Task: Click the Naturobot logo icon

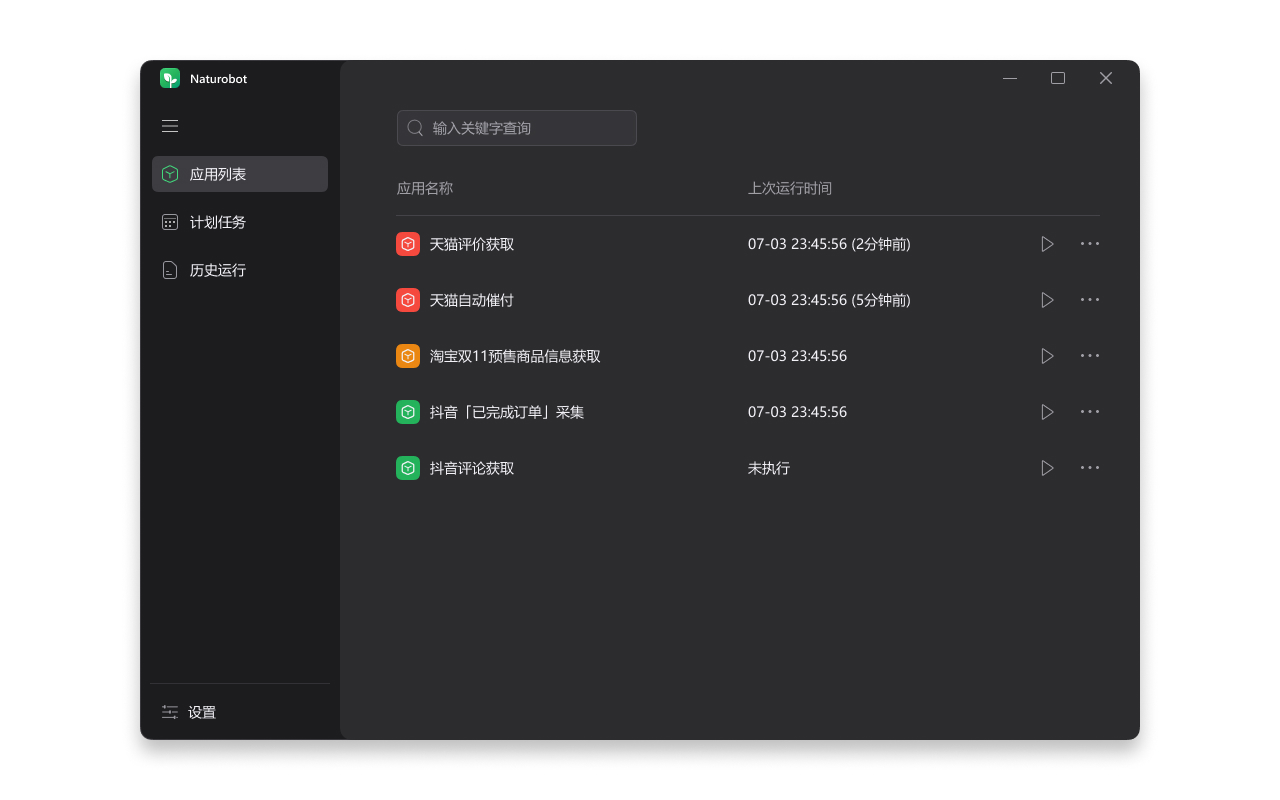Action: (170, 78)
